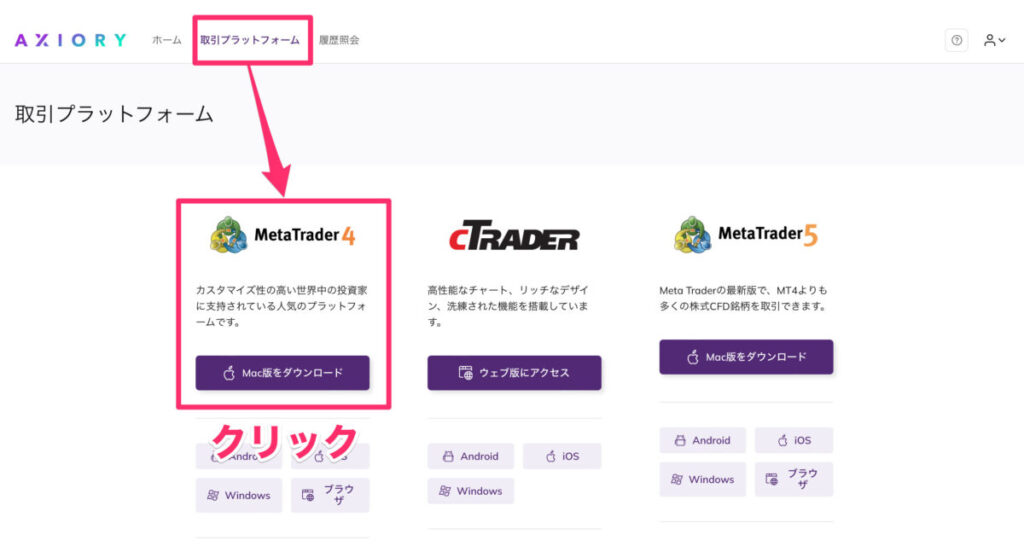Choose the browser version for MetaTrader 4
This screenshot has width=1024, height=546.
tap(330, 495)
